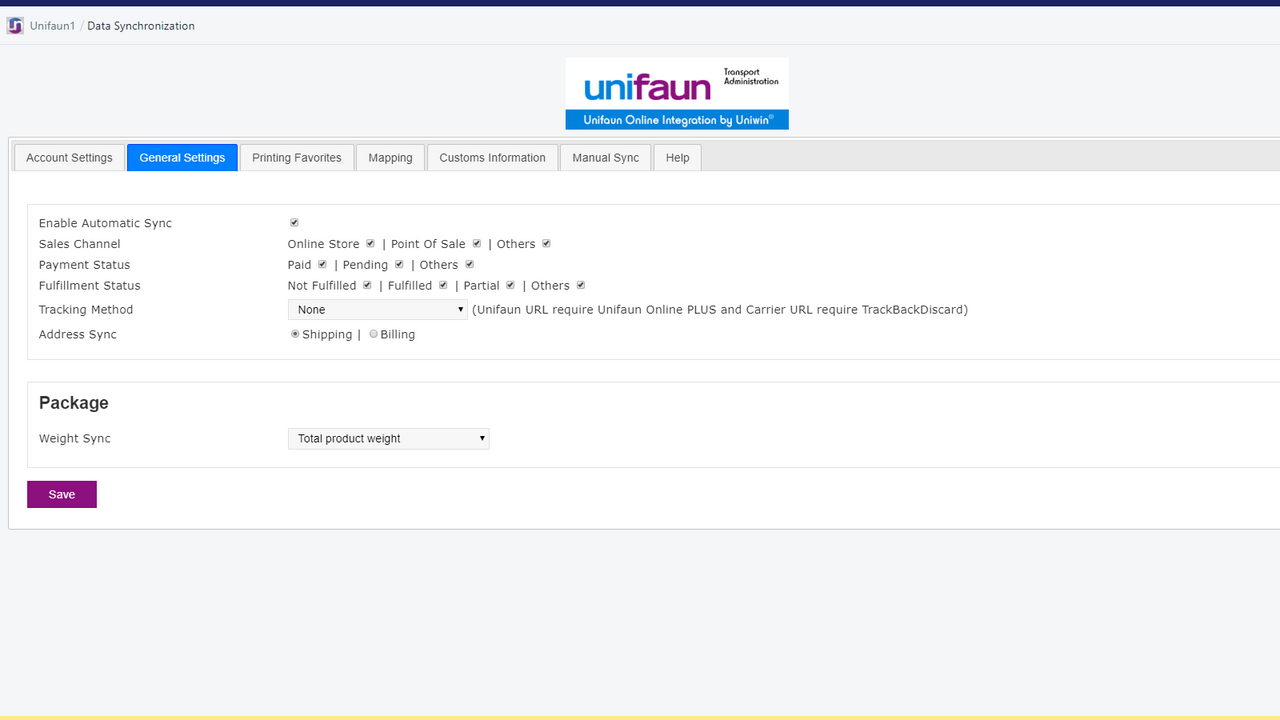The width and height of the screenshot is (1280, 720).
Task: Go to the Mapping tab
Action: (x=390, y=158)
